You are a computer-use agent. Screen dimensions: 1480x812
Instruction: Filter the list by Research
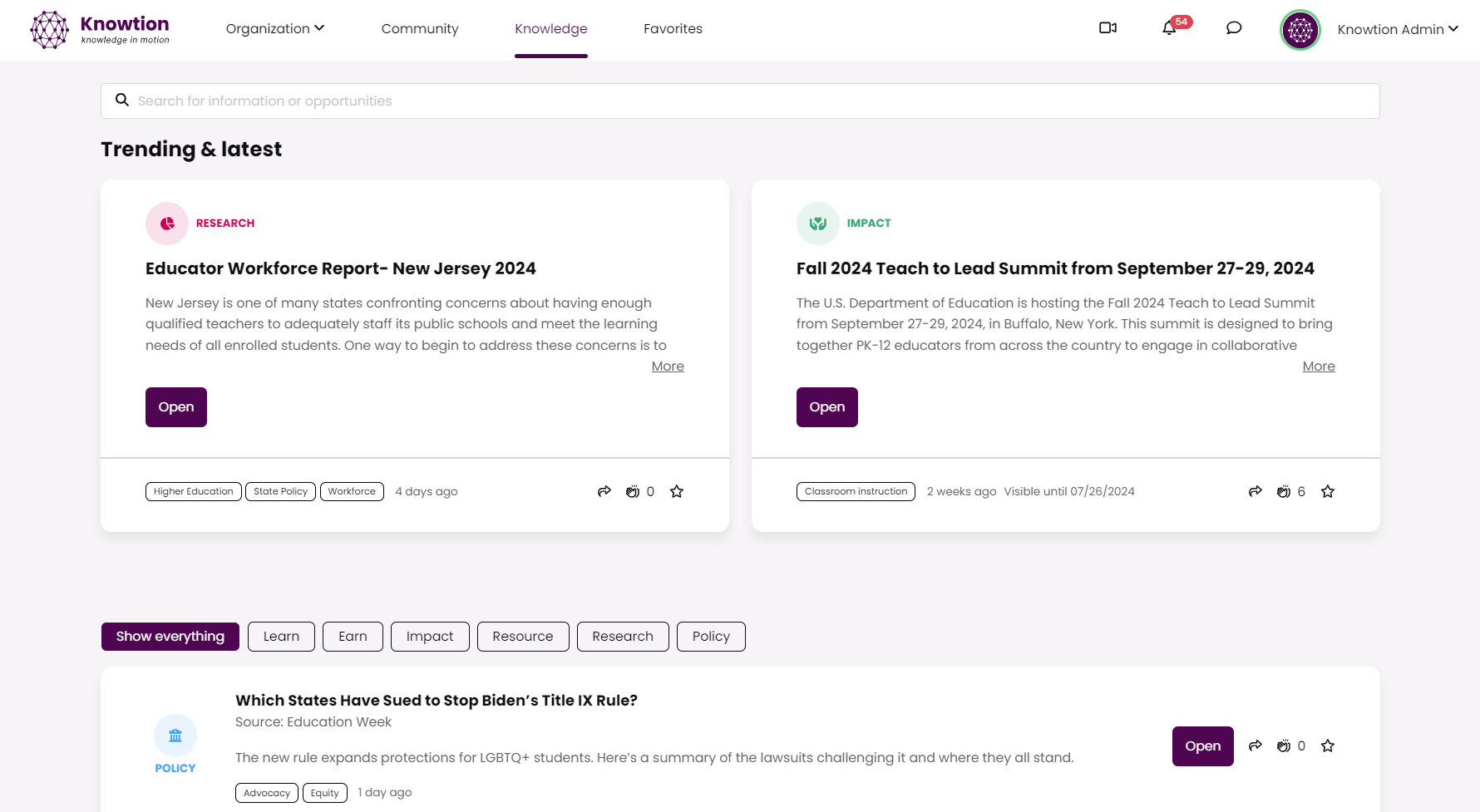(x=623, y=637)
